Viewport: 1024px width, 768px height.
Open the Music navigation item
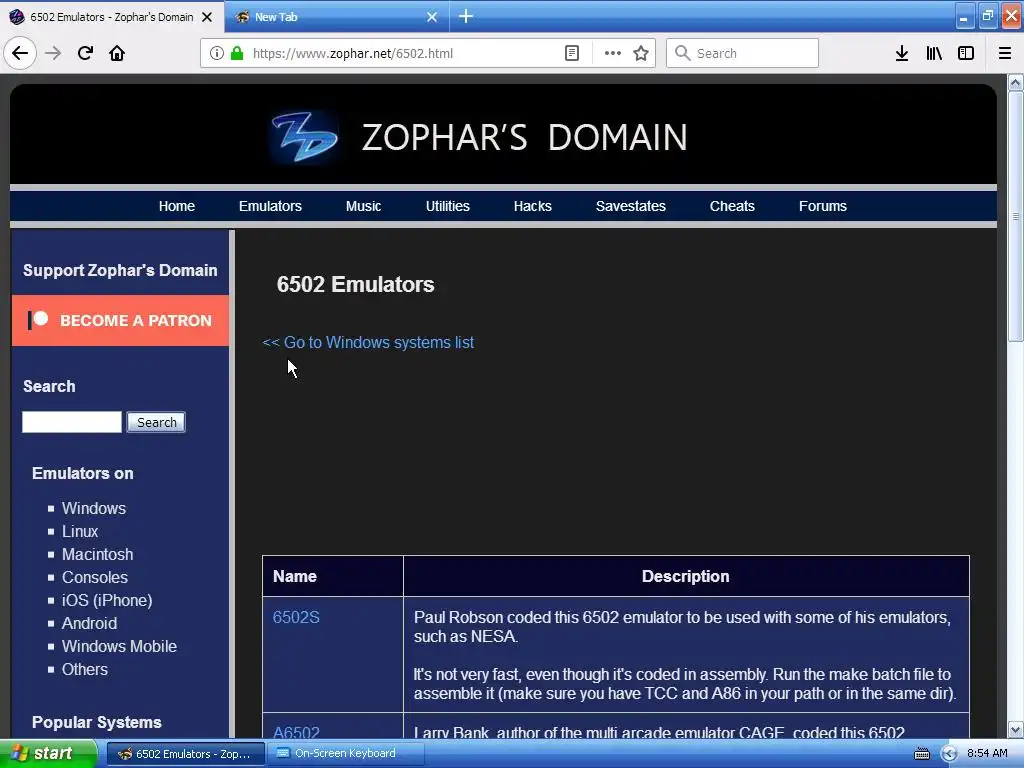point(363,206)
